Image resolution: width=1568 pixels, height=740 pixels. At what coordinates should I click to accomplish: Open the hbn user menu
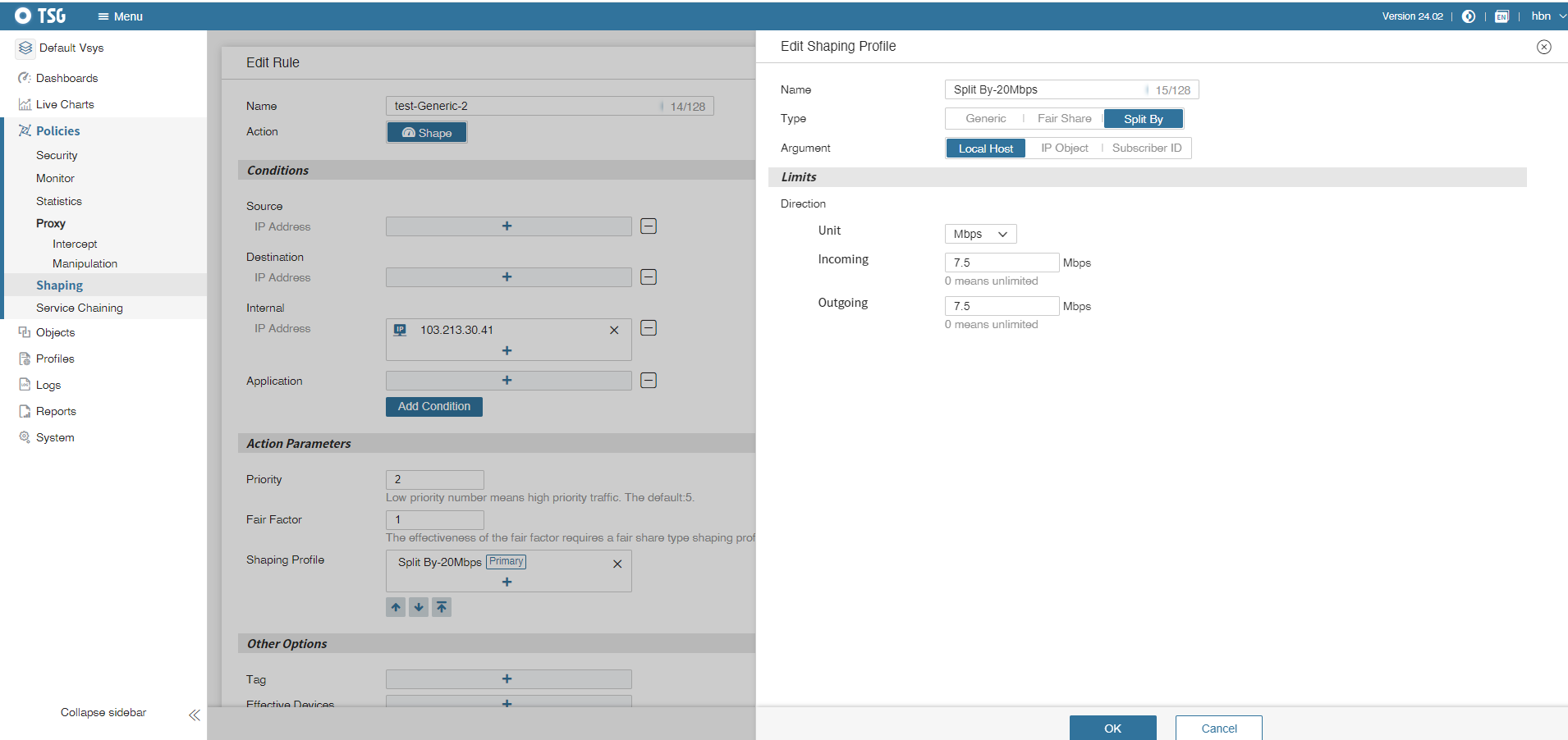1547,16
